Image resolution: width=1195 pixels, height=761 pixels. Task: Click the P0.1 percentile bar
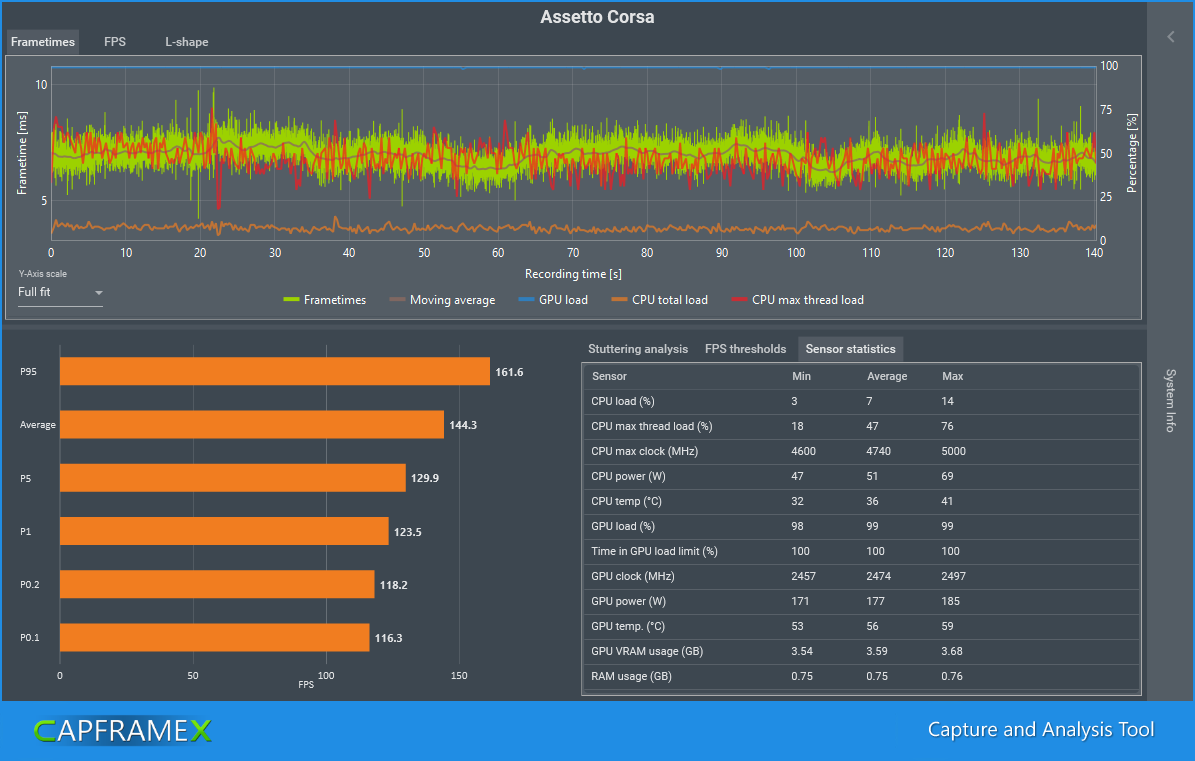[214, 637]
